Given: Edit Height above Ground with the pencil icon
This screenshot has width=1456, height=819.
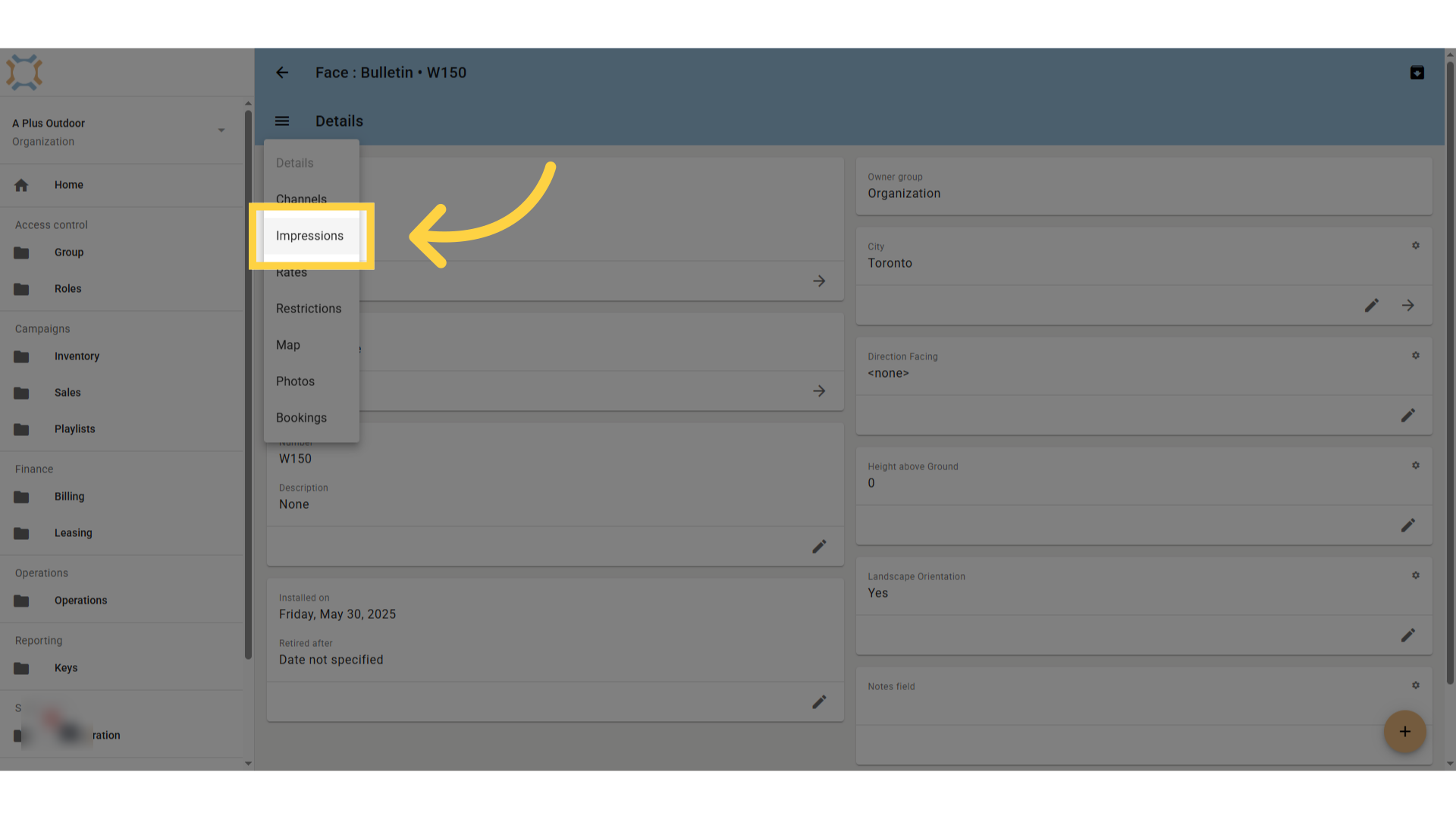Looking at the screenshot, I should click(x=1408, y=526).
